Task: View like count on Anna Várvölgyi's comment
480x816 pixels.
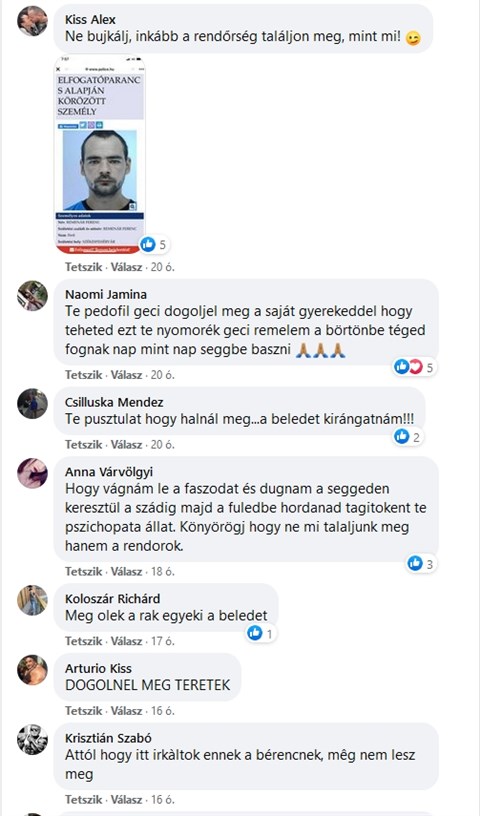Action: pos(421,564)
